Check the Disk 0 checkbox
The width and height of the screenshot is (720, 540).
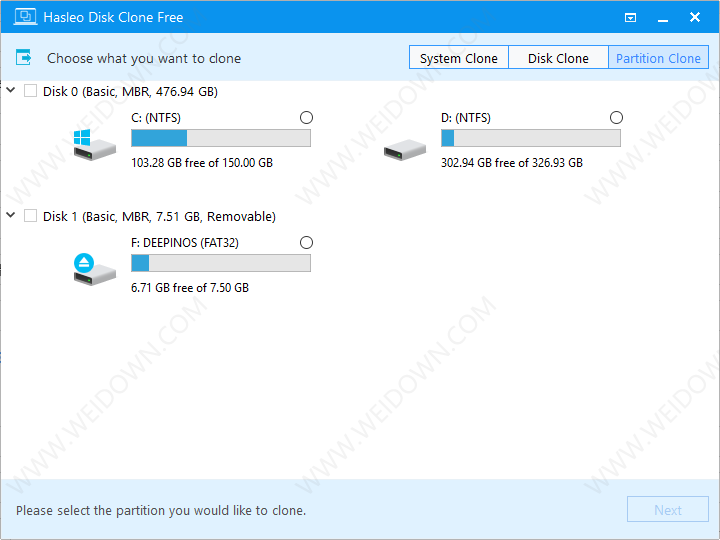30,90
